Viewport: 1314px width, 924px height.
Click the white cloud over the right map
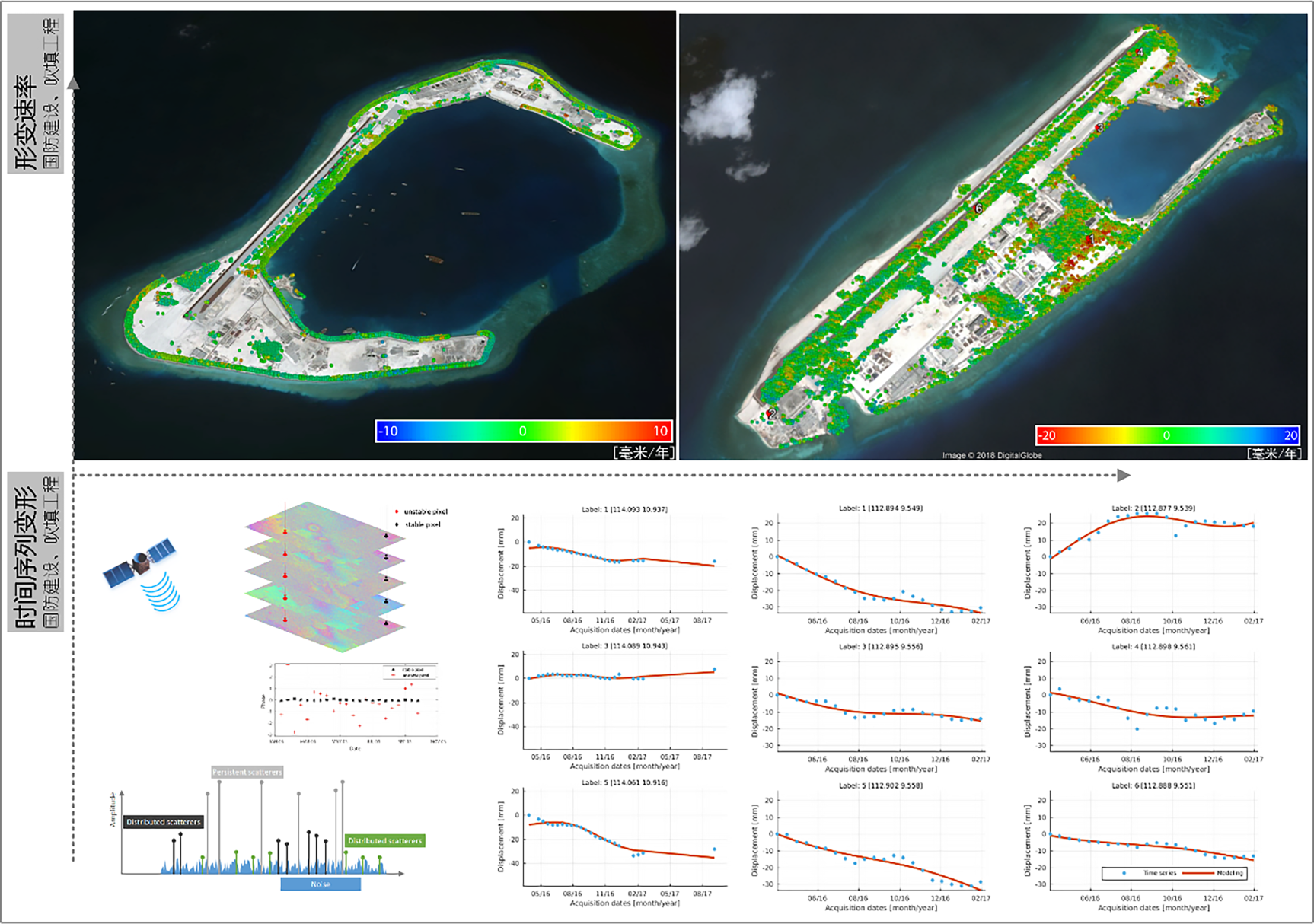click(719, 108)
